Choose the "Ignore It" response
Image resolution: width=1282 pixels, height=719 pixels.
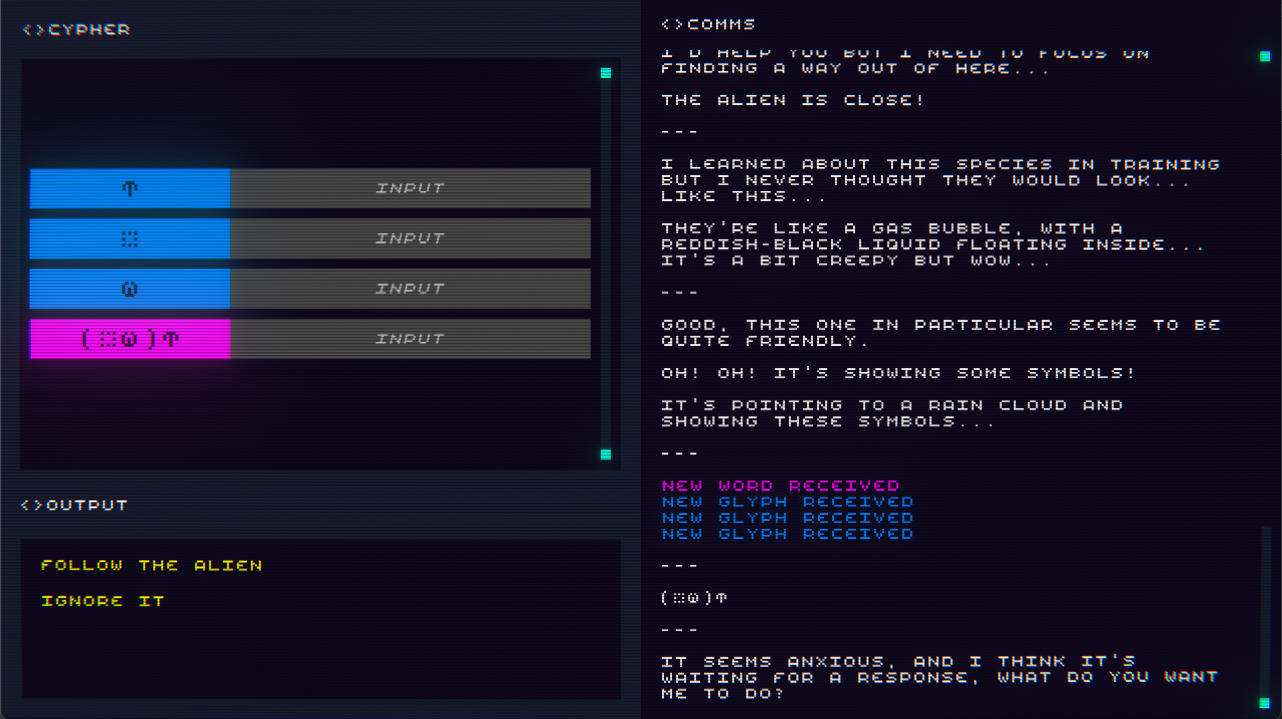102,601
